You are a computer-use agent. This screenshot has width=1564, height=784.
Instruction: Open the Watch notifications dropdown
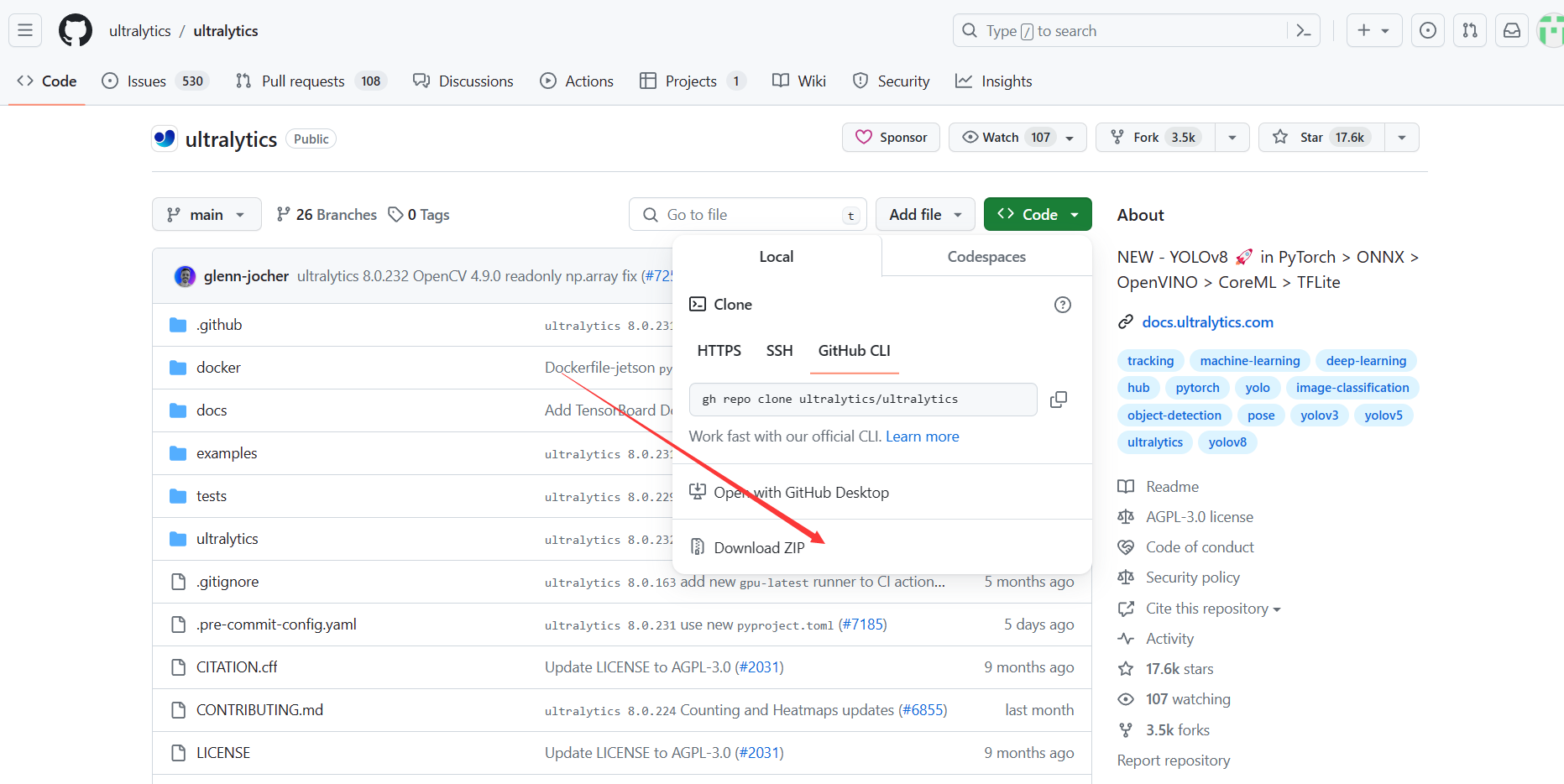1017,138
